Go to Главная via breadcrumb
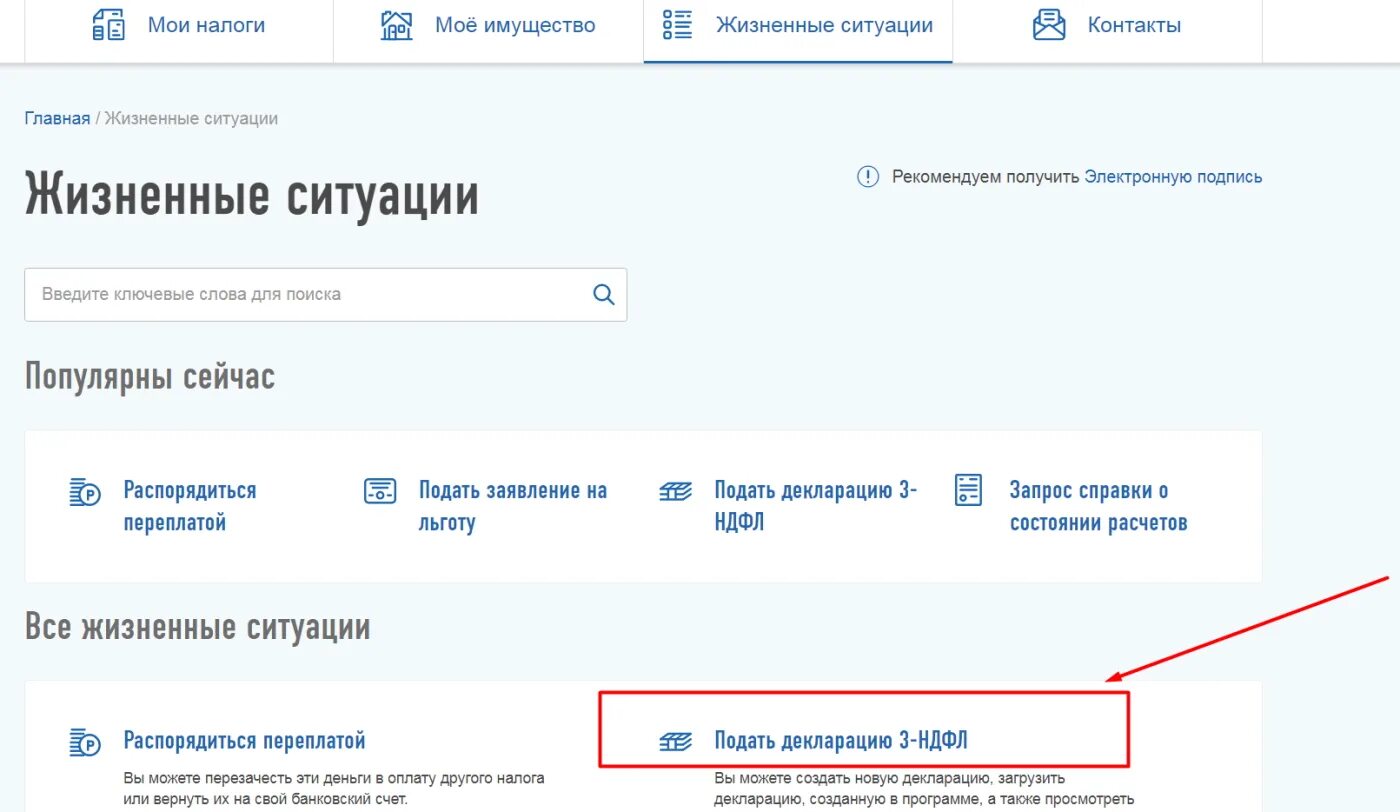This screenshot has height=812, width=1400. click(x=57, y=118)
